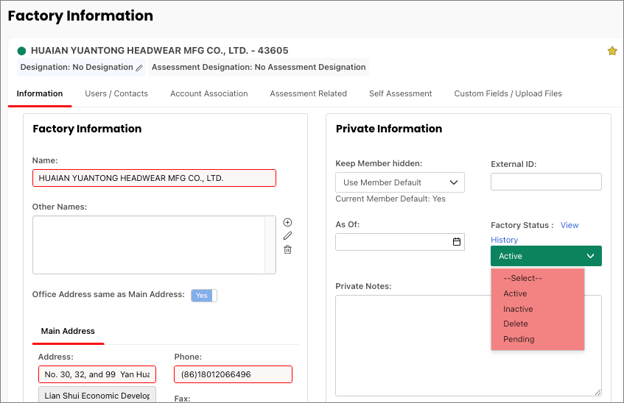The image size is (624, 403).
Task: Click the Address field with No. 30
Action: tap(97, 374)
